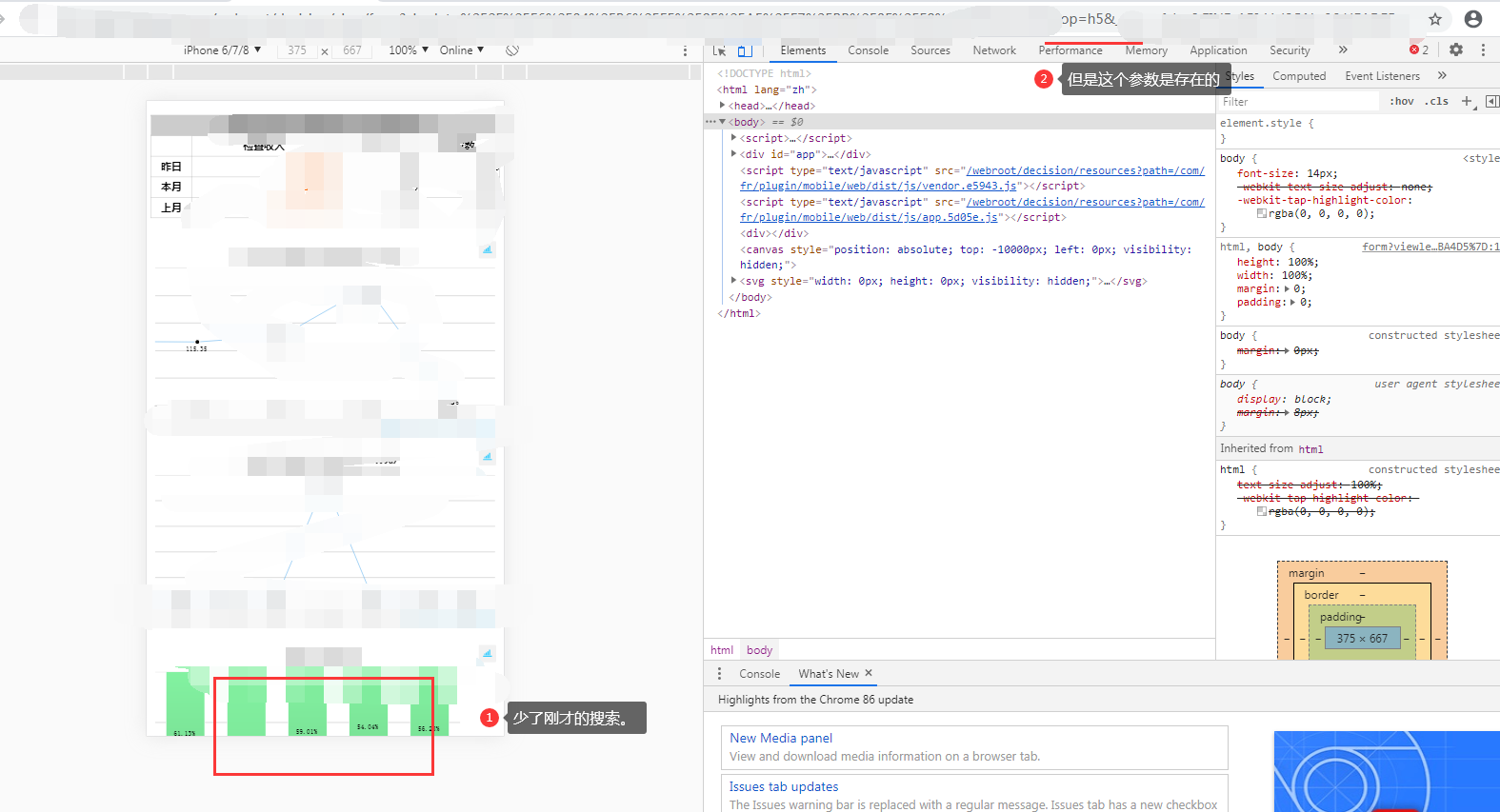Image resolution: width=1500 pixels, height=812 pixels.
Task: Click the 375 × 667 box model content
Action: [x=1362, y=639]
